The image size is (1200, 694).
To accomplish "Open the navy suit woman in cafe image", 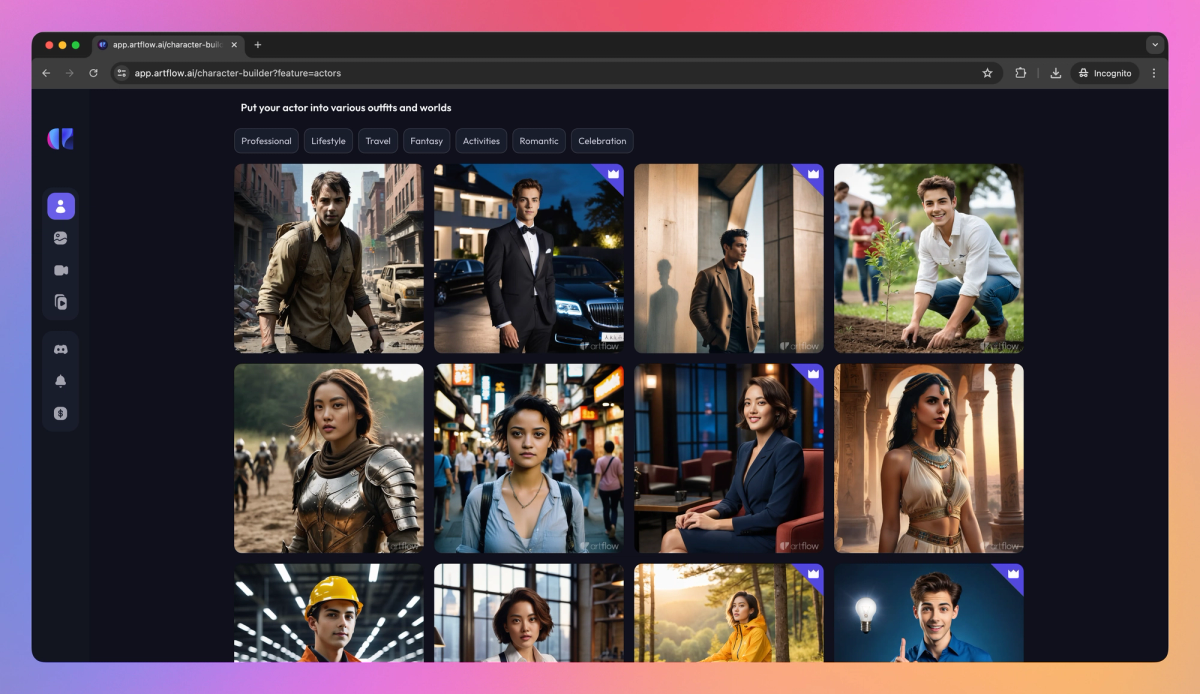I will (729, 459).
